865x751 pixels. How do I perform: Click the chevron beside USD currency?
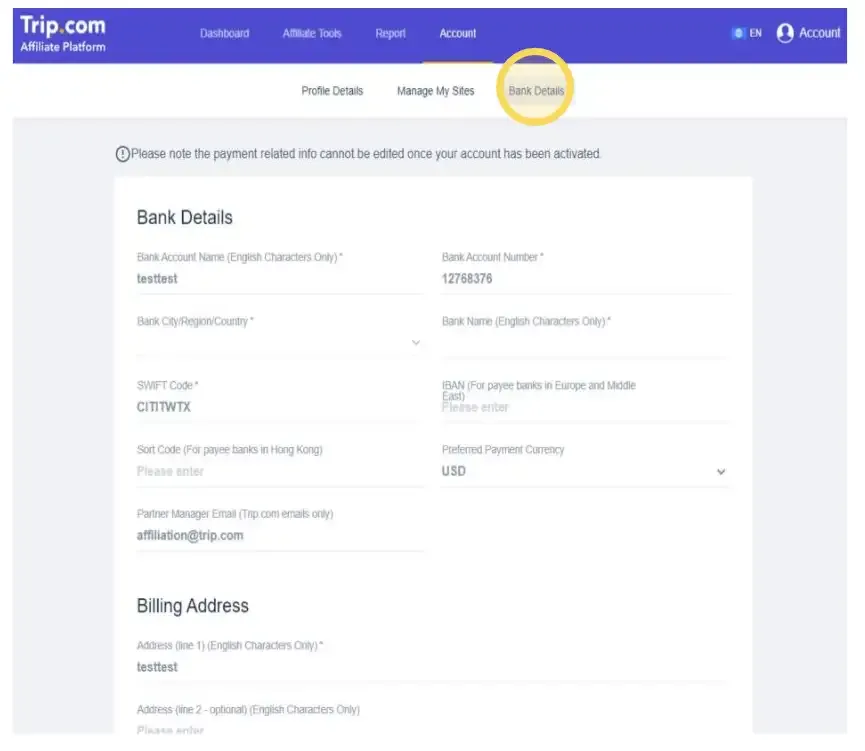click(719, 470)
